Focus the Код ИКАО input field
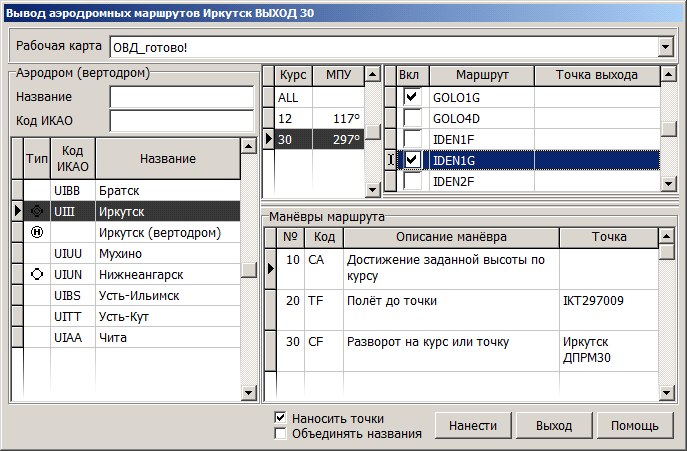 pos(181,121)
